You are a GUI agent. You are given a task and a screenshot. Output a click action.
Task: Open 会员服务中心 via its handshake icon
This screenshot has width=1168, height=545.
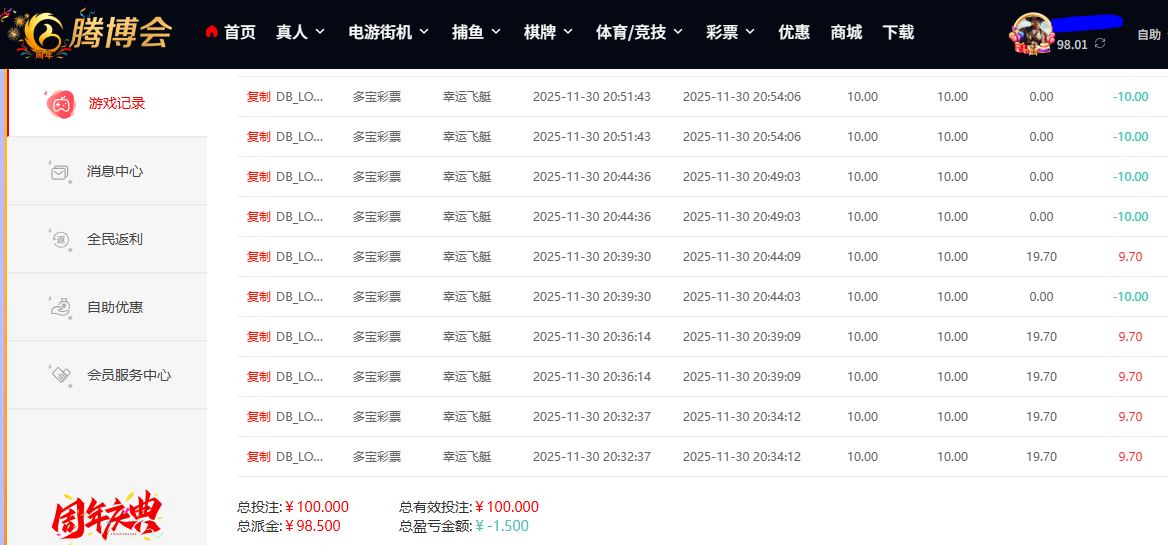(61, 376)
